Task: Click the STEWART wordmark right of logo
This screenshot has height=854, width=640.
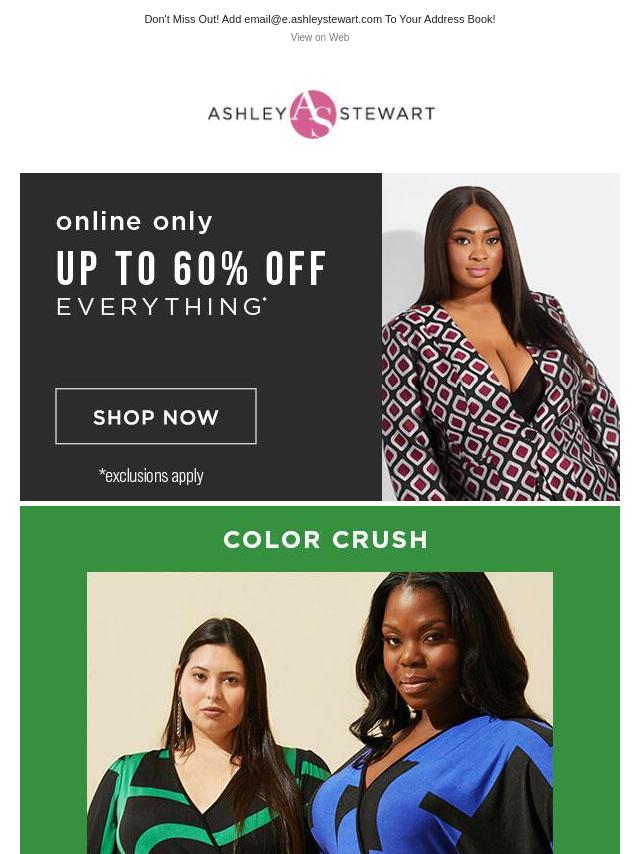Action: click(387, 114)
